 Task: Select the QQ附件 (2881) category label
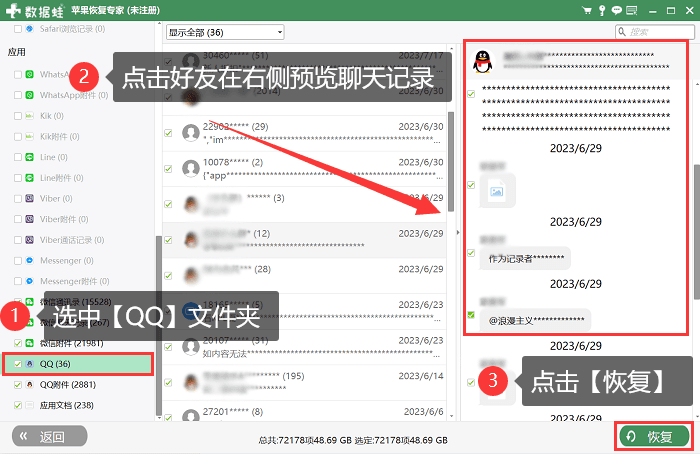(x=67, y=384)
